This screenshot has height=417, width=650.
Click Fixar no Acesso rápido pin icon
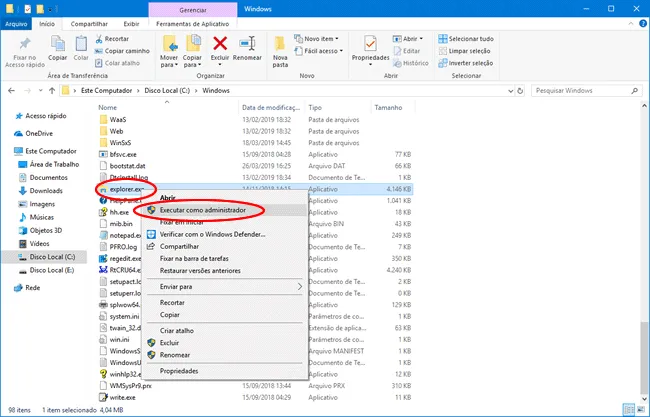click(26, 46)
